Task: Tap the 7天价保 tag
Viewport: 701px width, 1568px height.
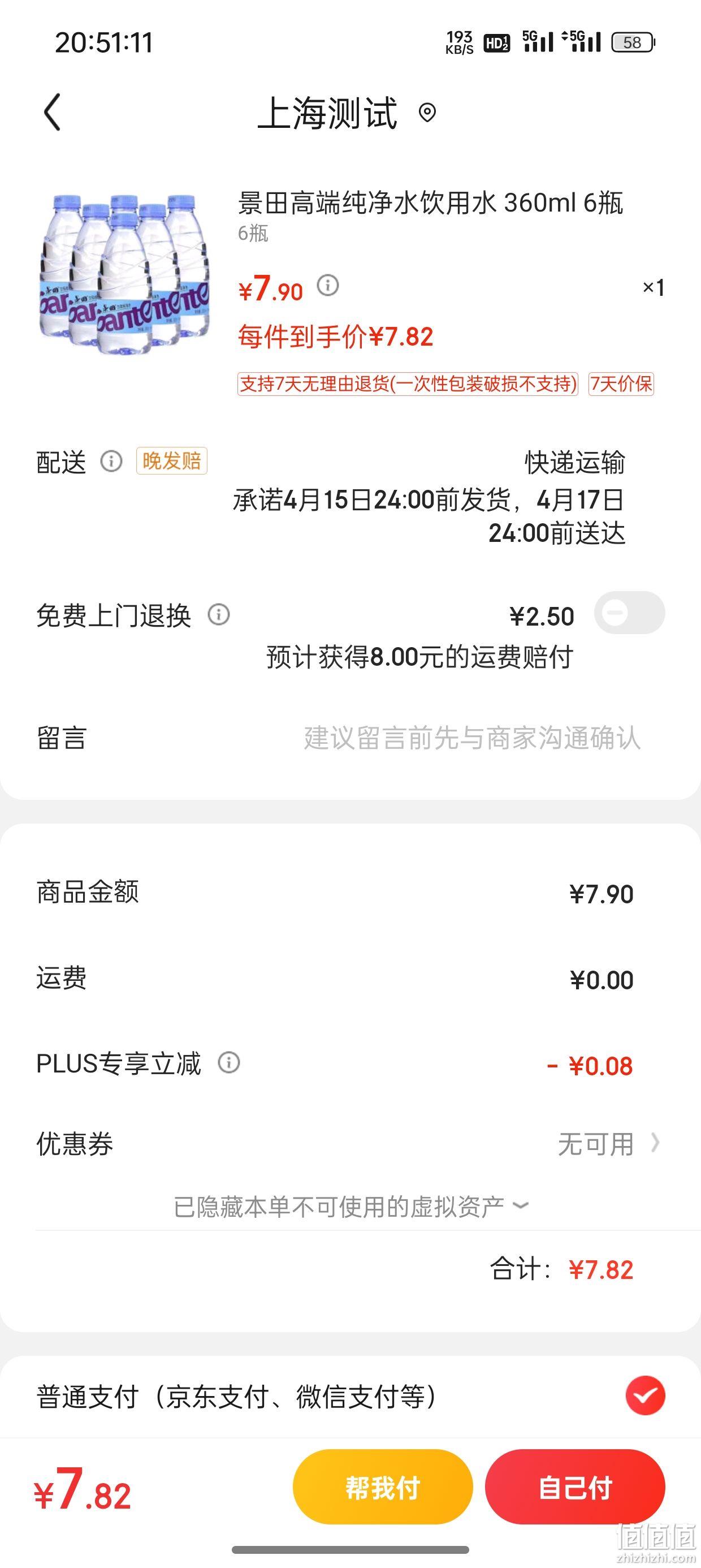Action: click(621, 384)
